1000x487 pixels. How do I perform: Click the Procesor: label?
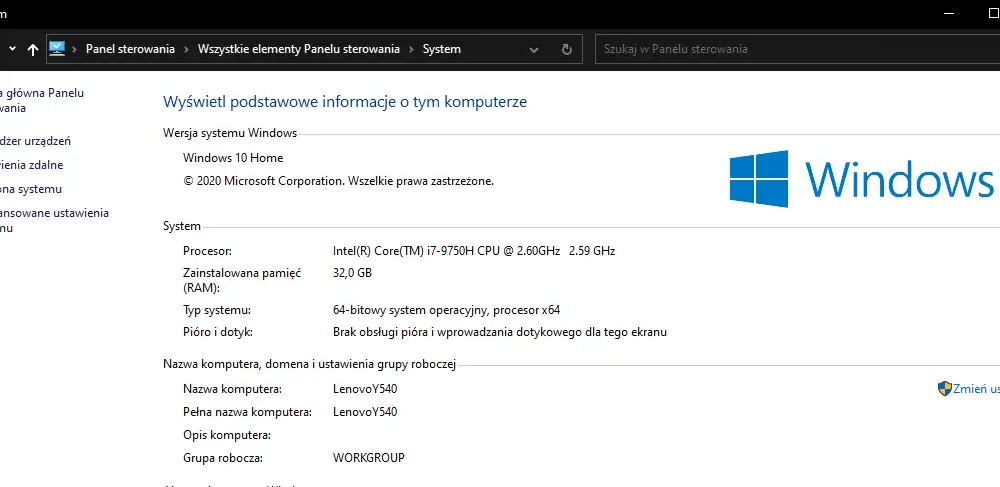coord(207,251)
